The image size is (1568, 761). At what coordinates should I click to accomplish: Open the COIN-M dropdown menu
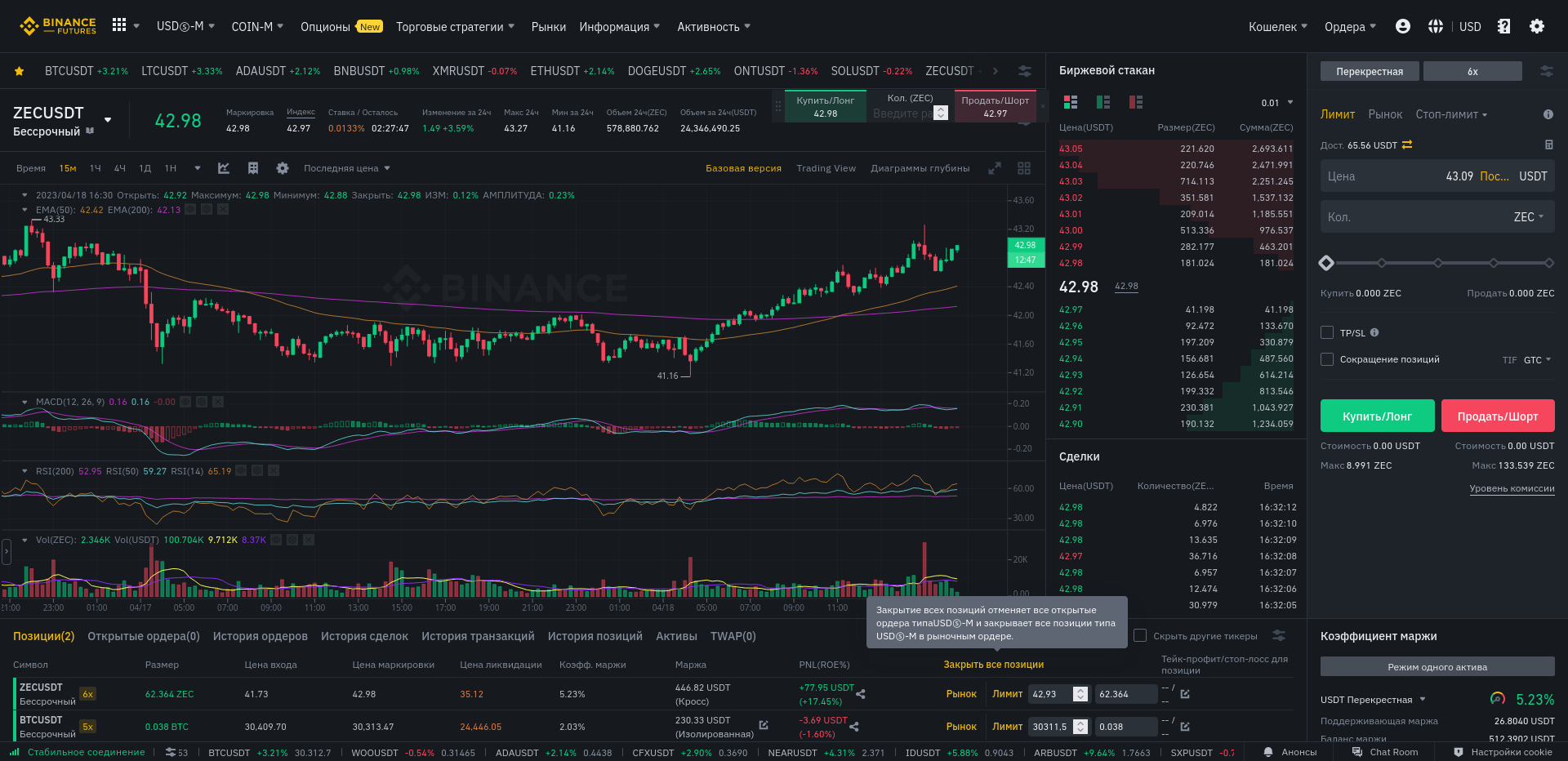pyautogui.click(x=257, y=26)
